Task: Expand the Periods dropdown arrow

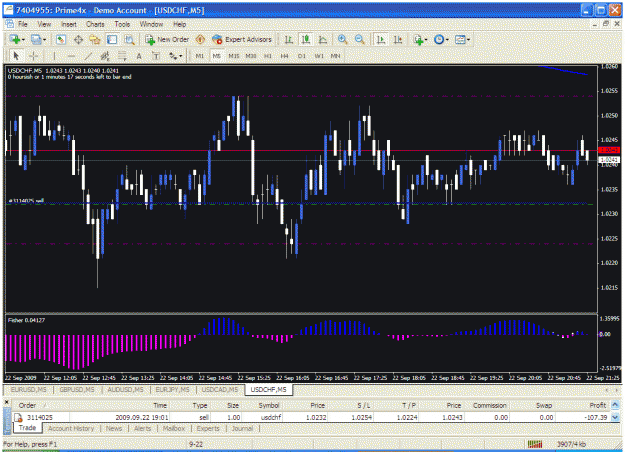Action: [447, 39]
